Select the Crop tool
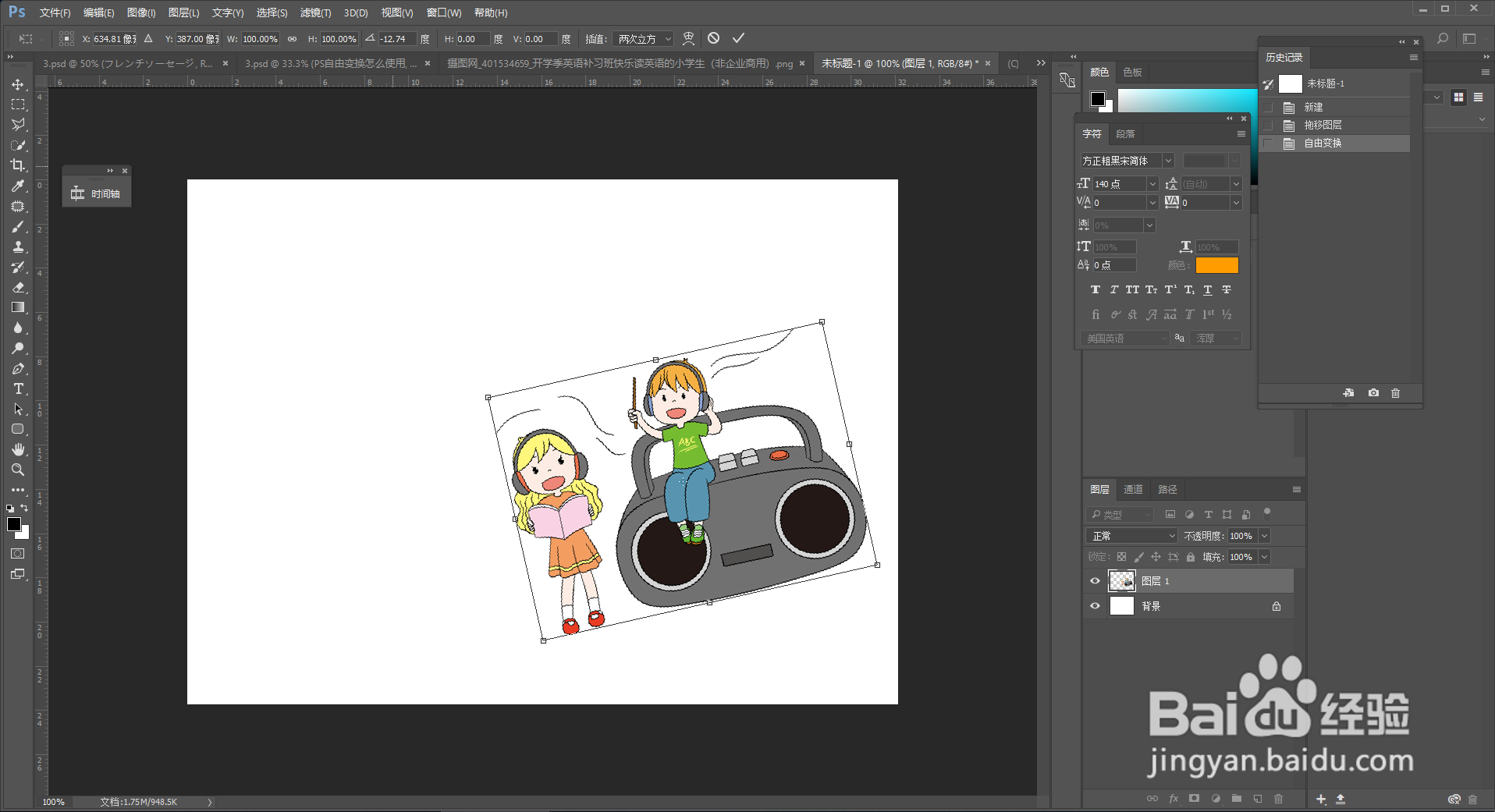 [x=18, y=165]
